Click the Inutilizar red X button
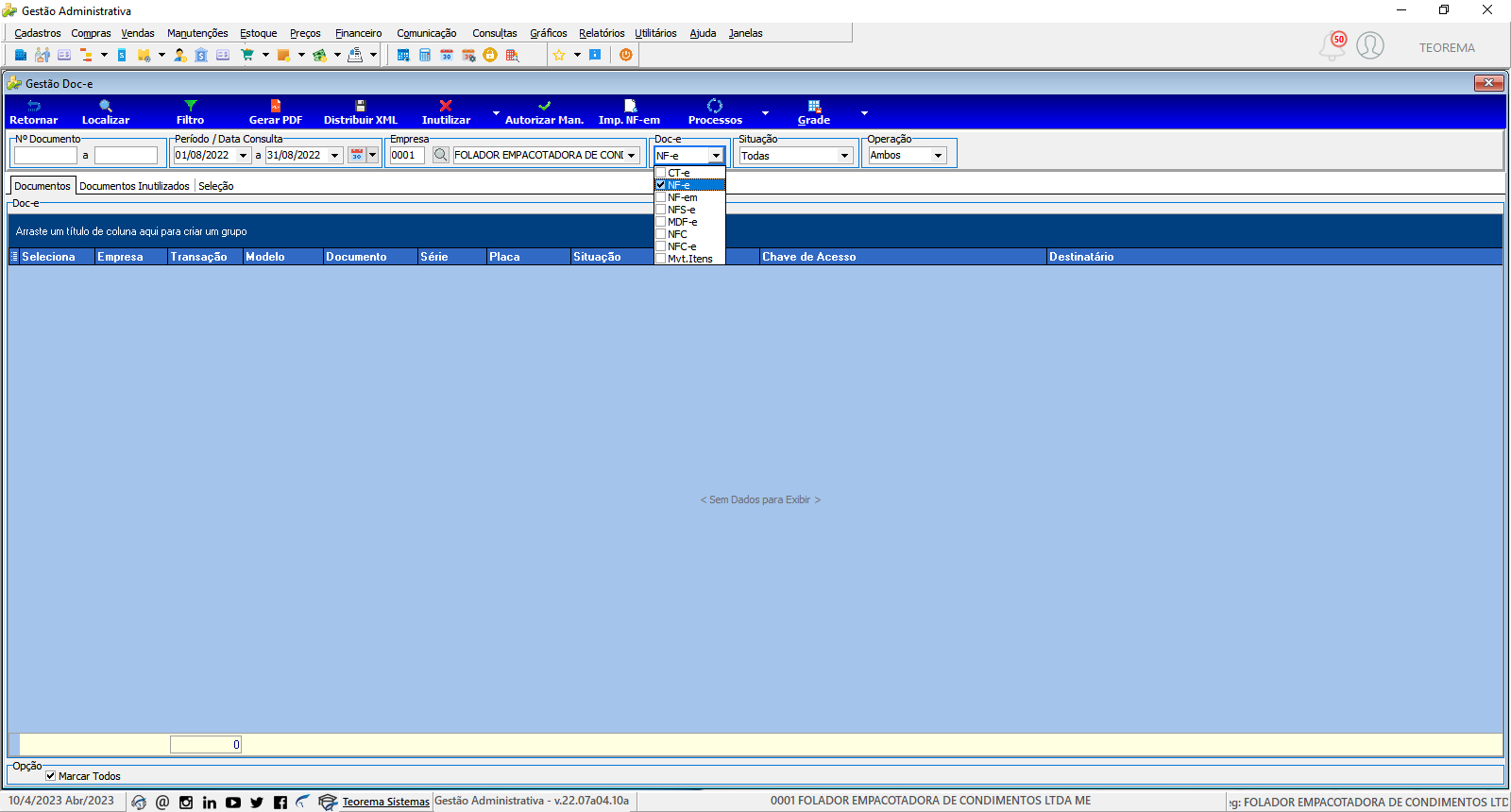1511x812 pixels. pyautogui.click(x=446, y=112)
